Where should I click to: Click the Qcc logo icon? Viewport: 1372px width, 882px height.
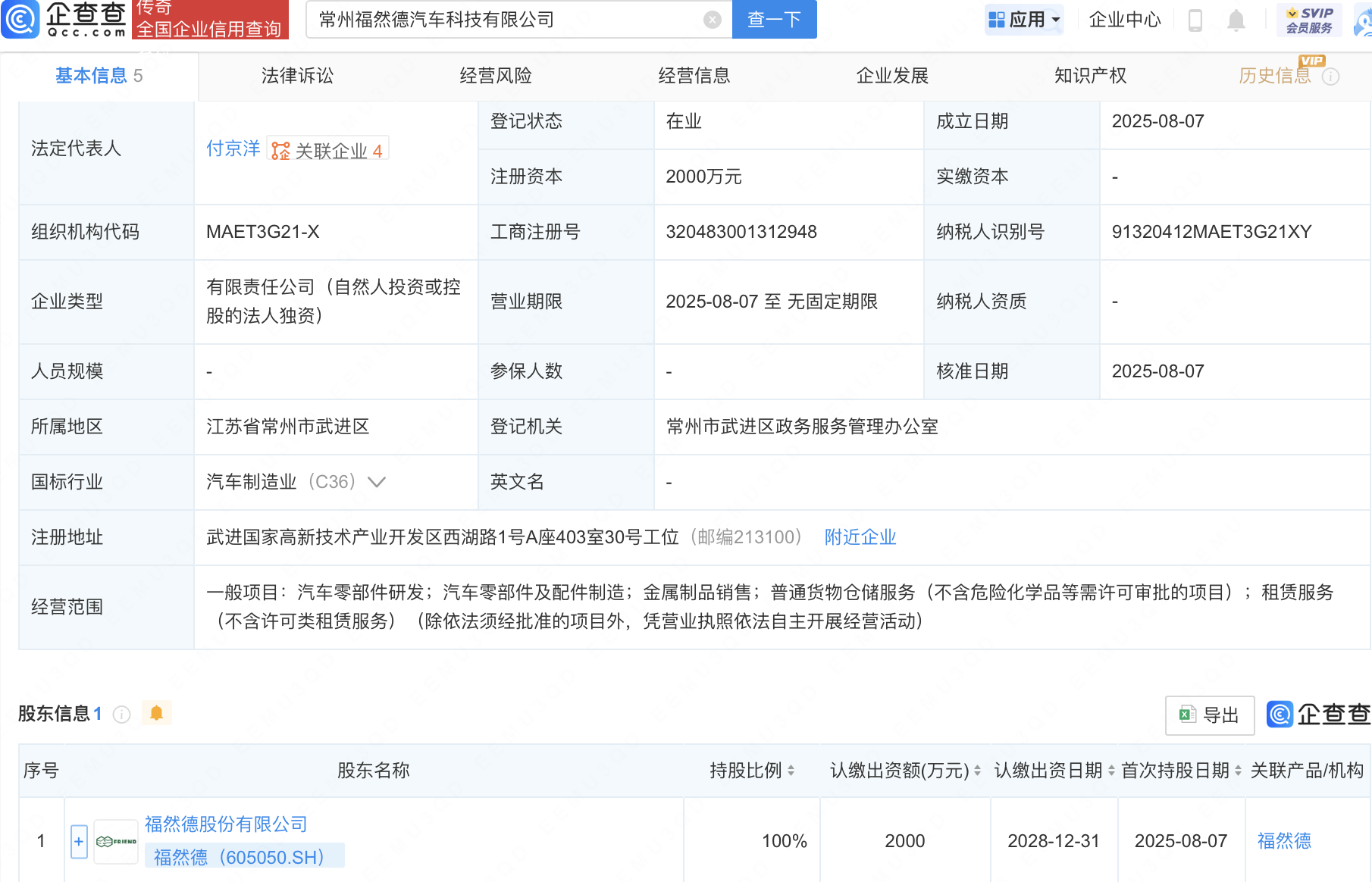(20, 19)
